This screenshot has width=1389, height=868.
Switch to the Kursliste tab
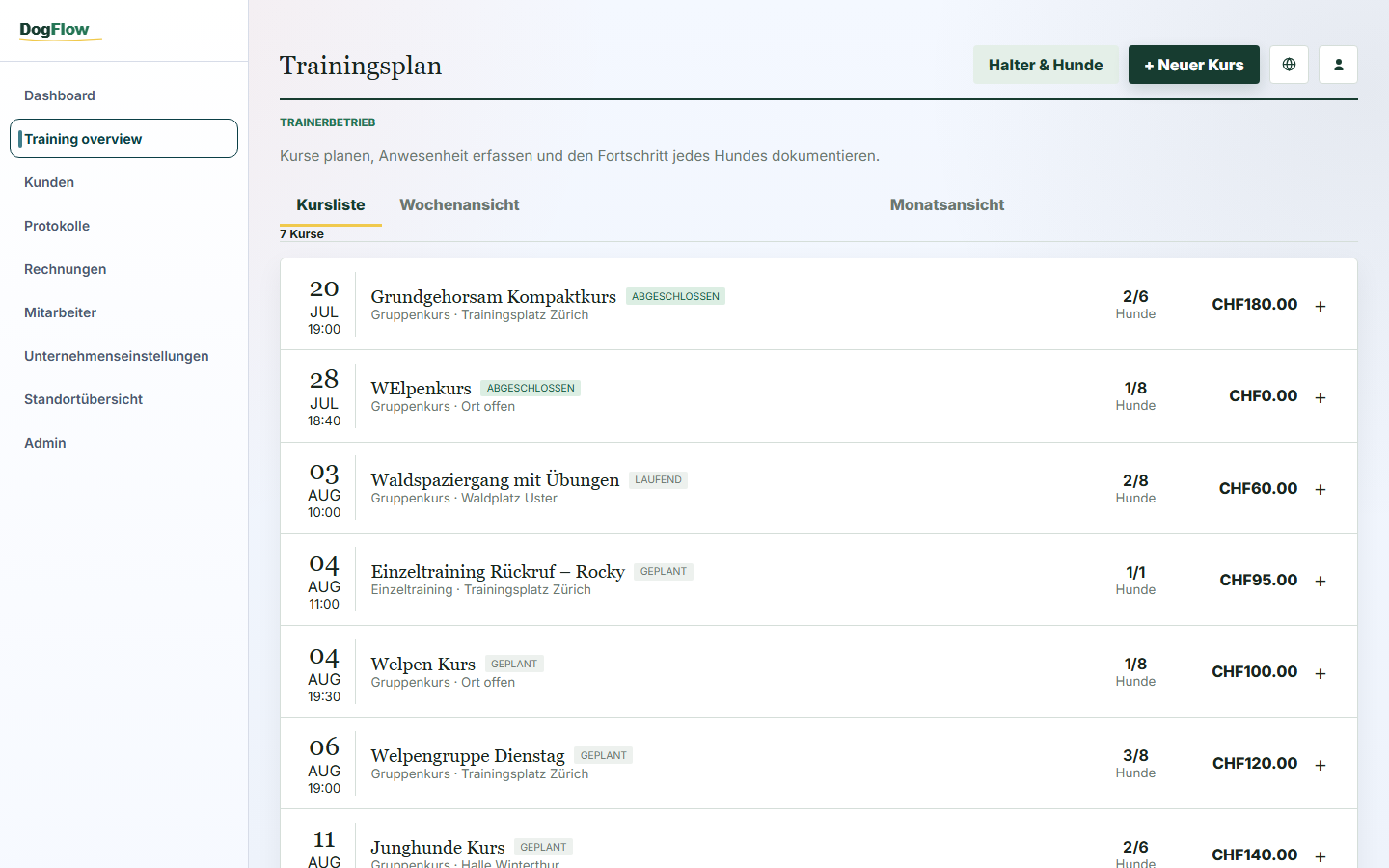pyautogui.click(x=331, y=204)
